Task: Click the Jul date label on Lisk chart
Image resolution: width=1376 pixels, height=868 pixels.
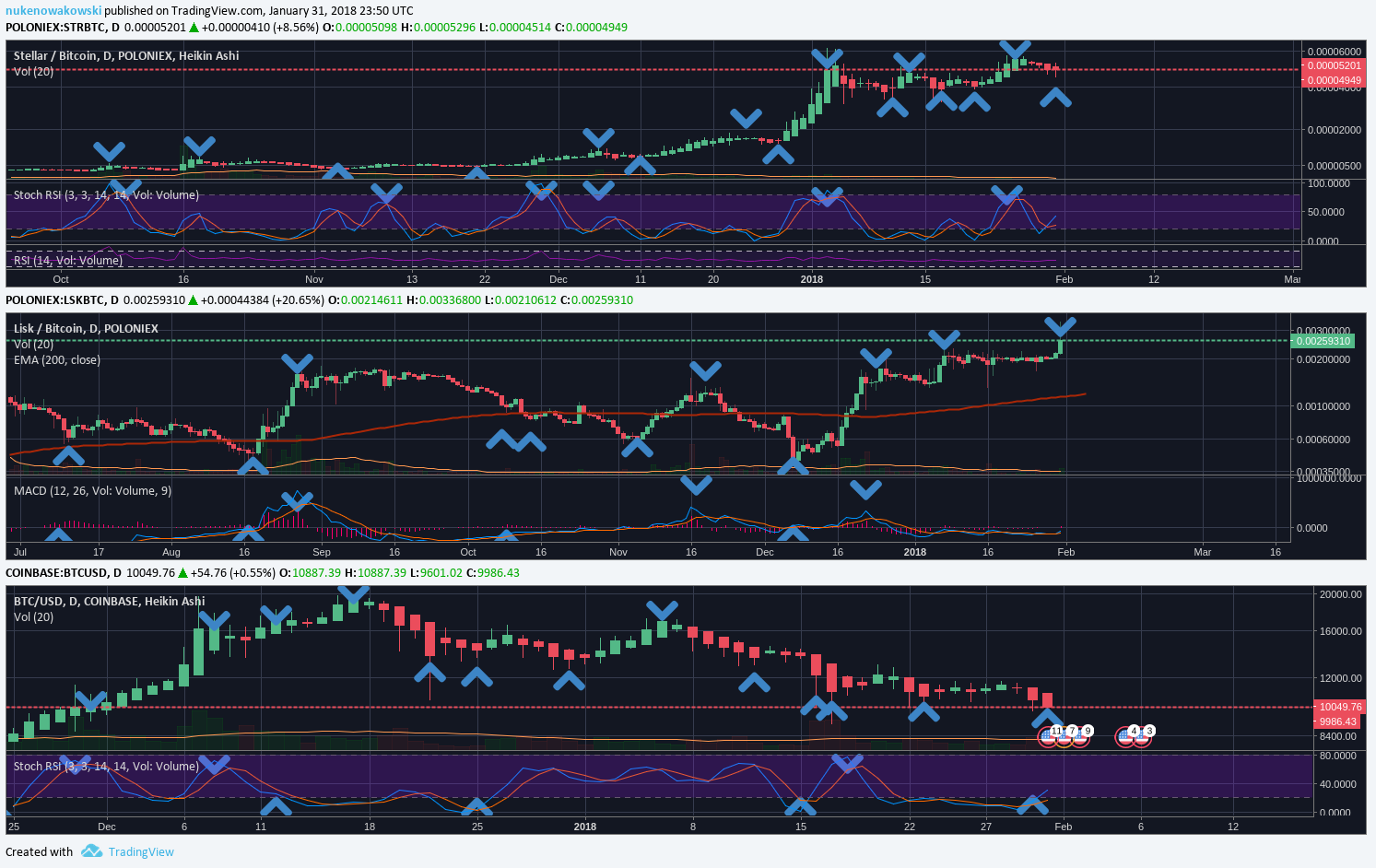Action: 20,552
